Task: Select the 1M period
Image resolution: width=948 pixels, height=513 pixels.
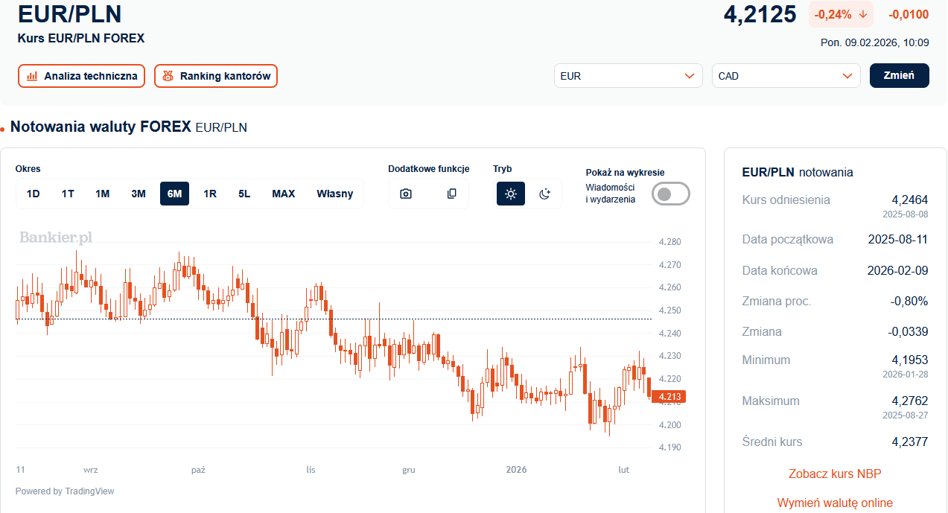Action: [x=102, y=194]
